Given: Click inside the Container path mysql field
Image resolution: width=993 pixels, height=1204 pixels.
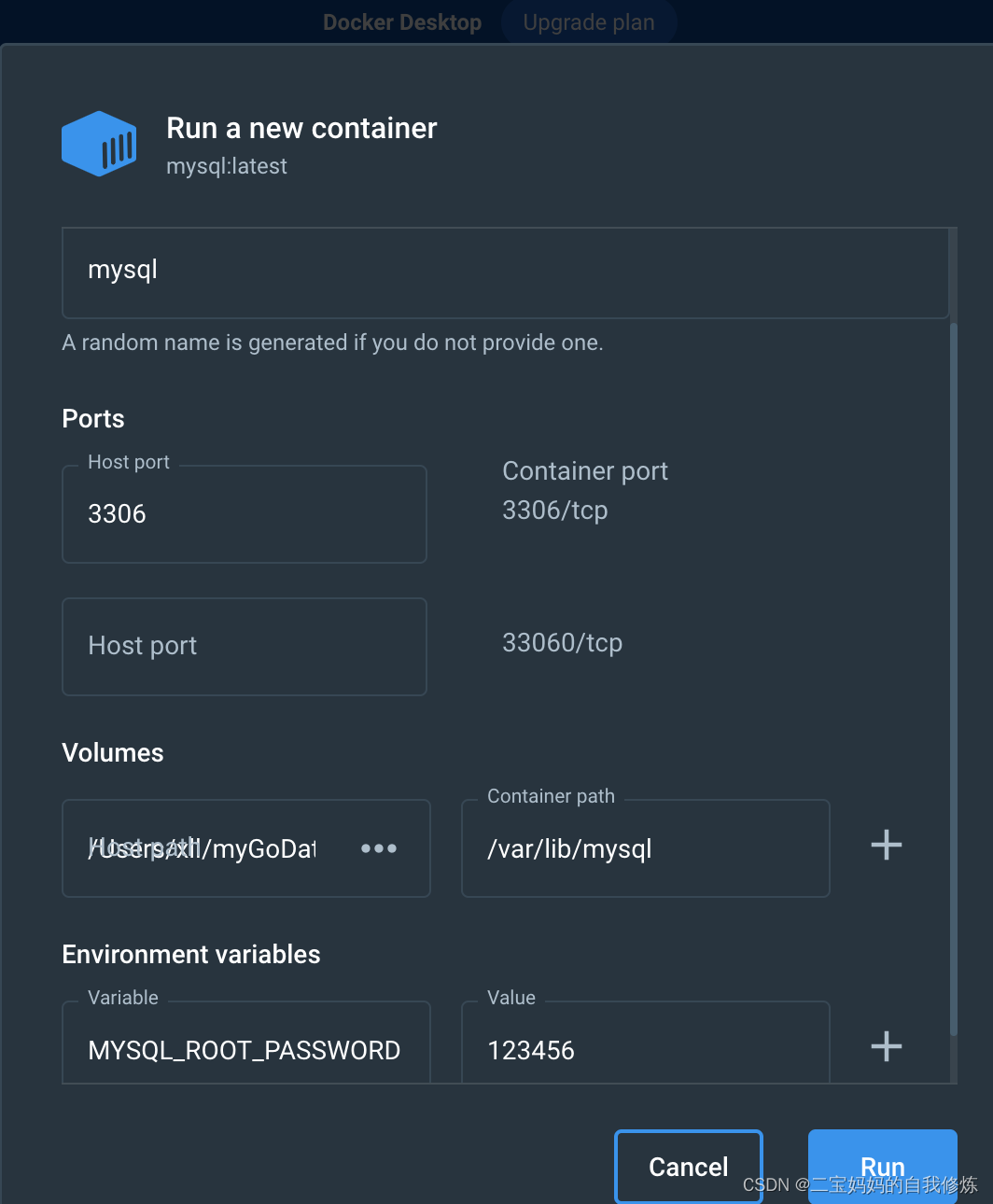Looking at the screenshot, I should [x=645, y=848].
